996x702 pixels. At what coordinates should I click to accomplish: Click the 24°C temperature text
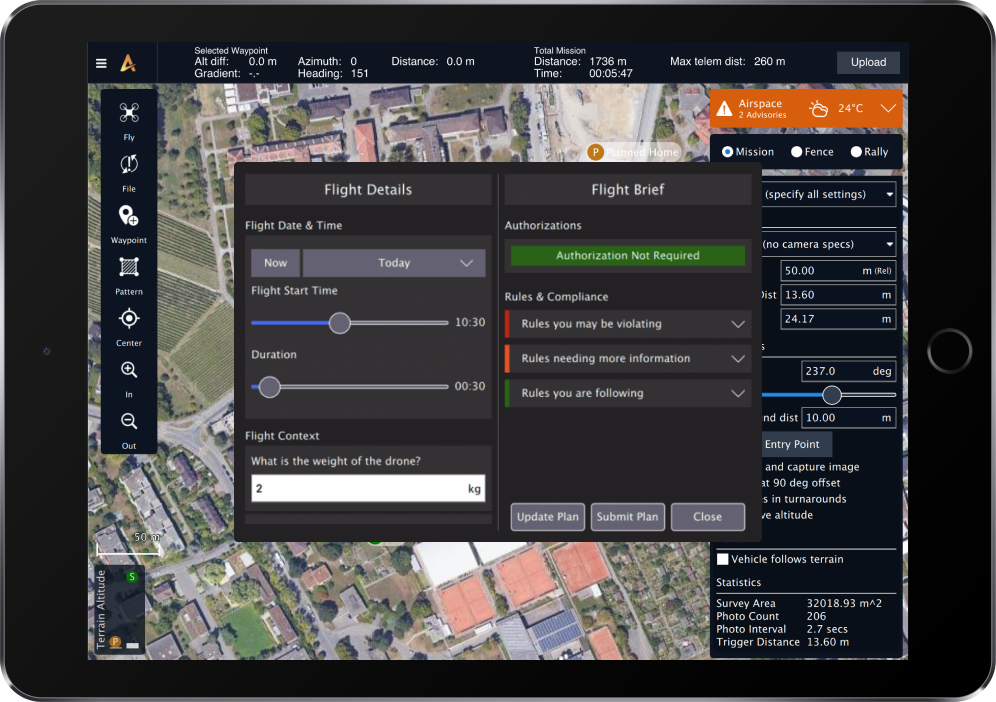click(x=850, y=109)
